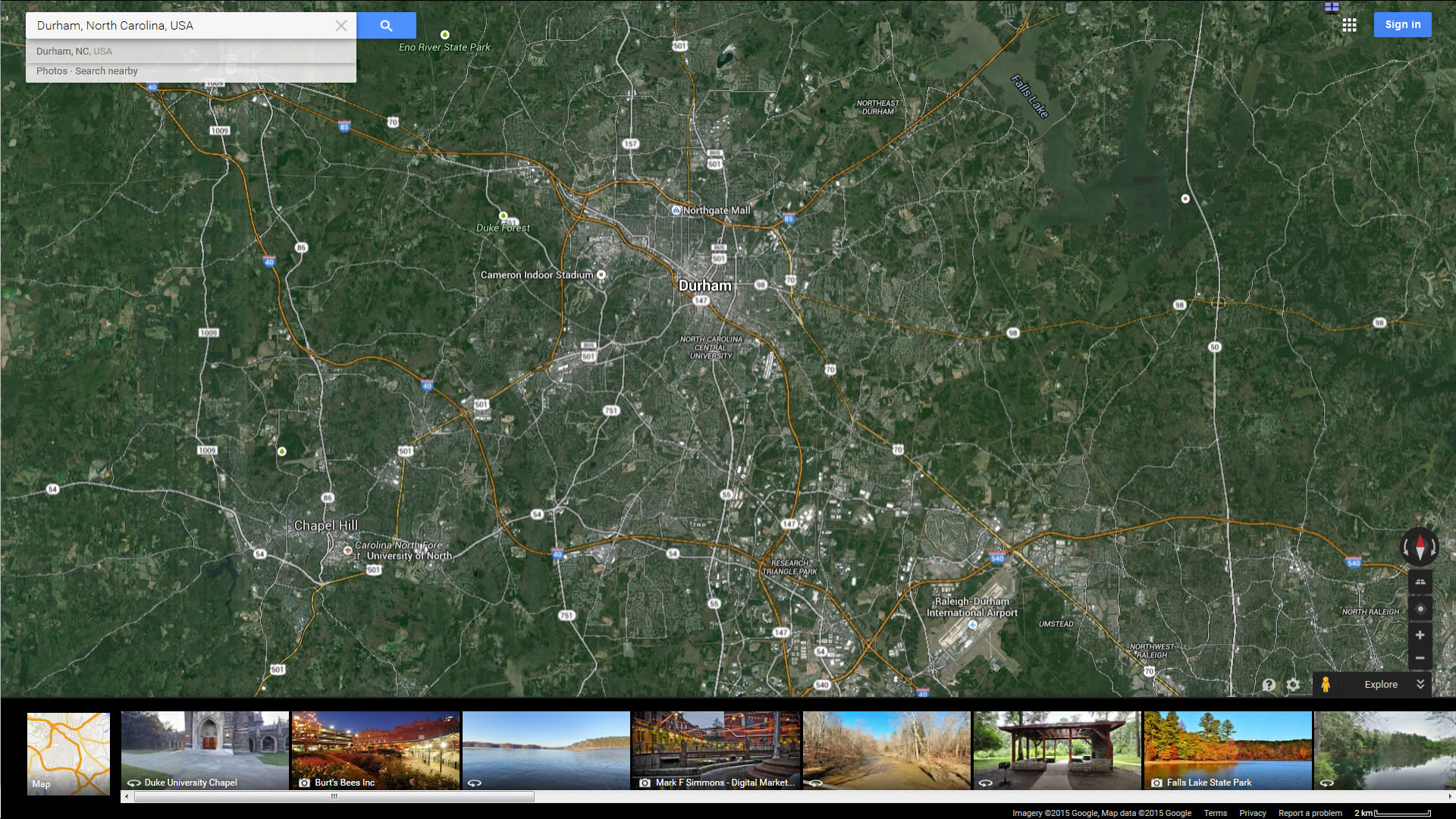Click the Search nearby link
This screenshot has width=1456, height=819.
[106, 71]
